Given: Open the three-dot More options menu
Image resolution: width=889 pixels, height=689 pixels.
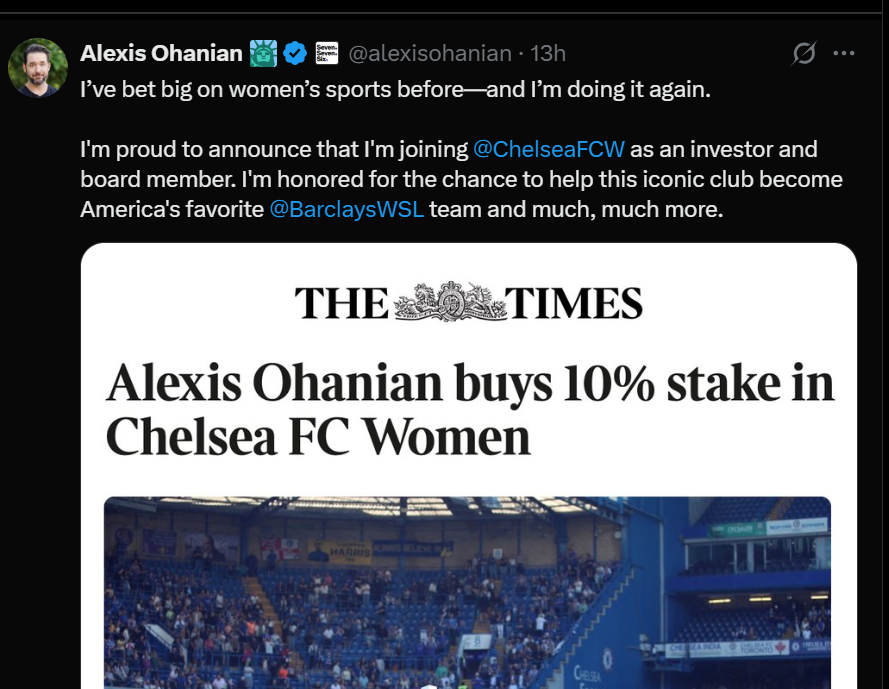Looking at the screenshot, I should [x=844, y=54].
